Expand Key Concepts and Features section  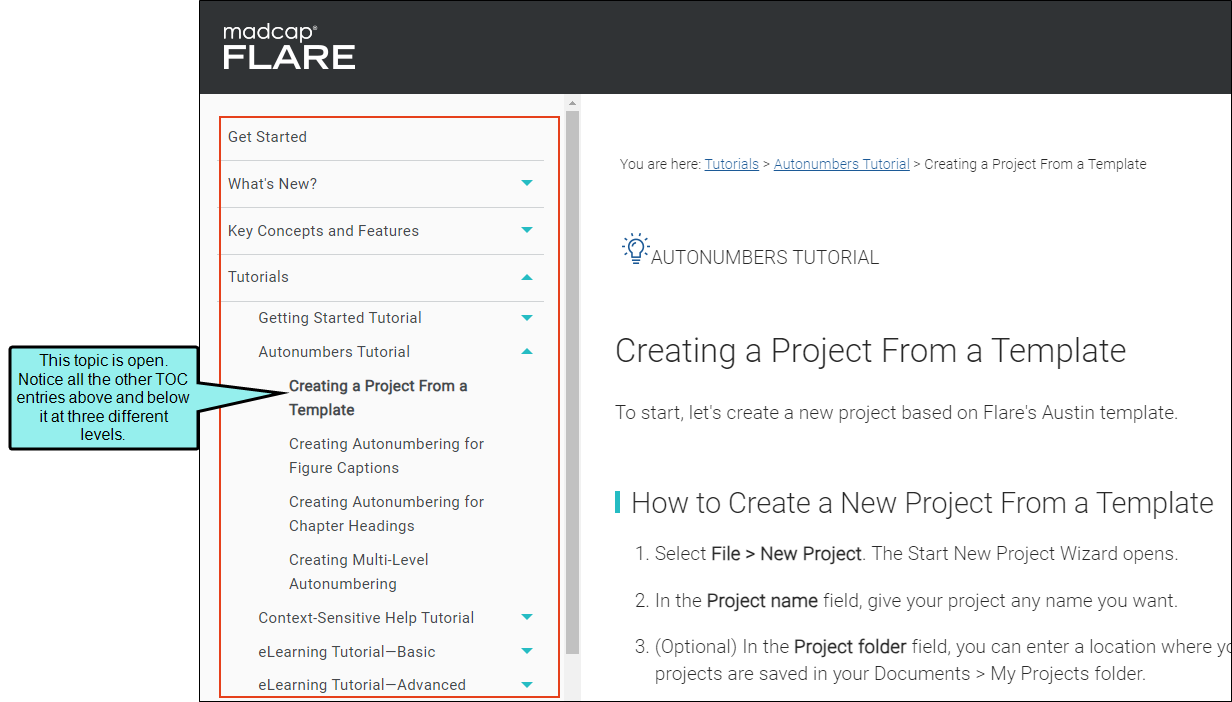527,230
